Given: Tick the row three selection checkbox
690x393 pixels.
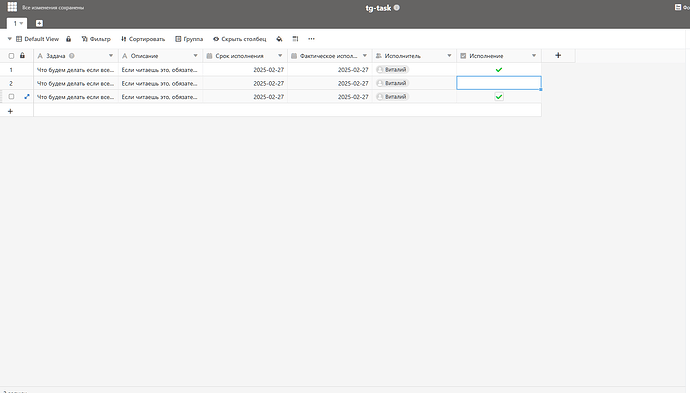Looking at the screenshot, I should coord(11,96).
